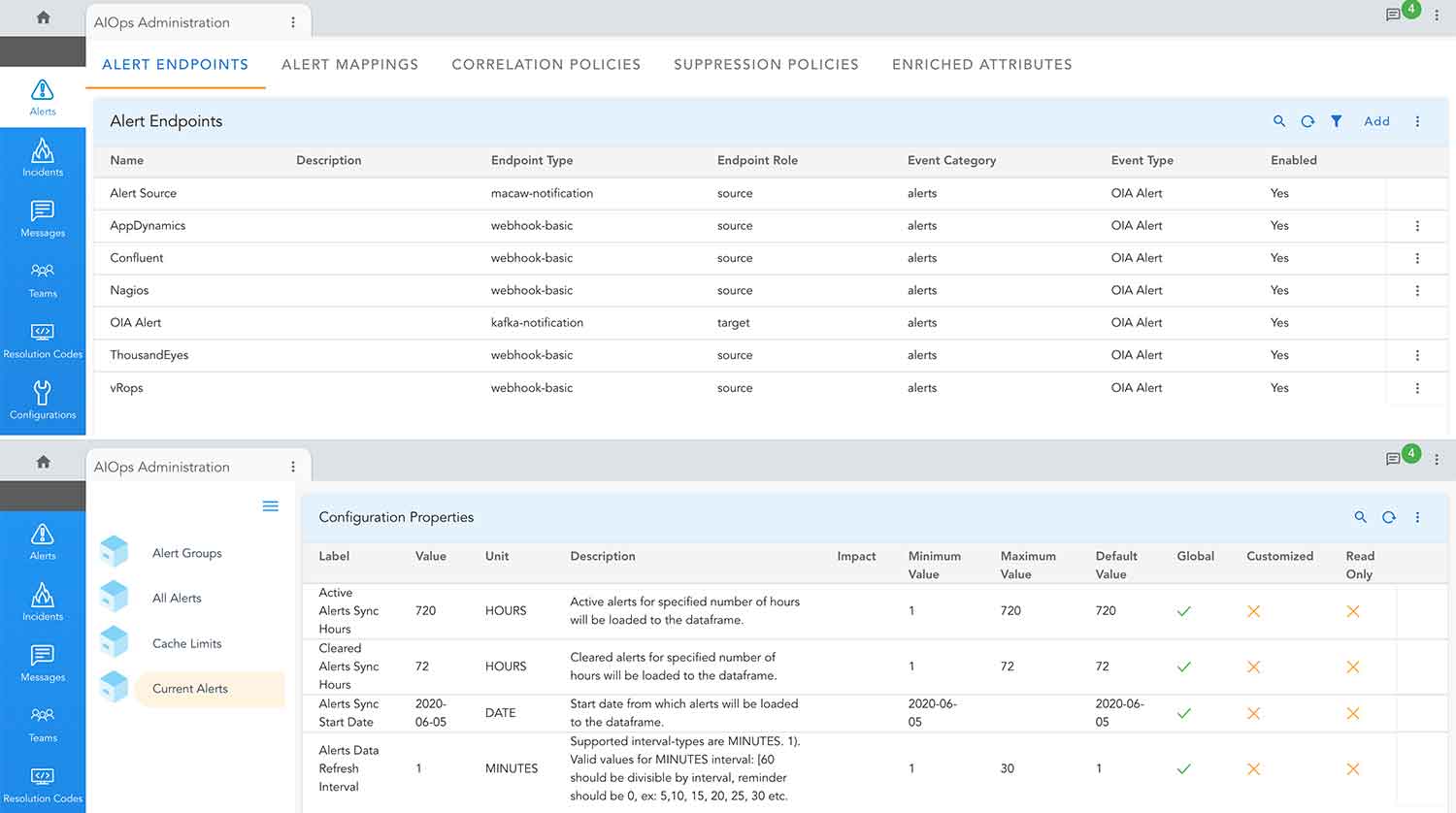This screenshot has height=813, width=1456.
Task: Toggle Customized for Alerts Sync Start Date
Action: click(x=1253, y=713)
